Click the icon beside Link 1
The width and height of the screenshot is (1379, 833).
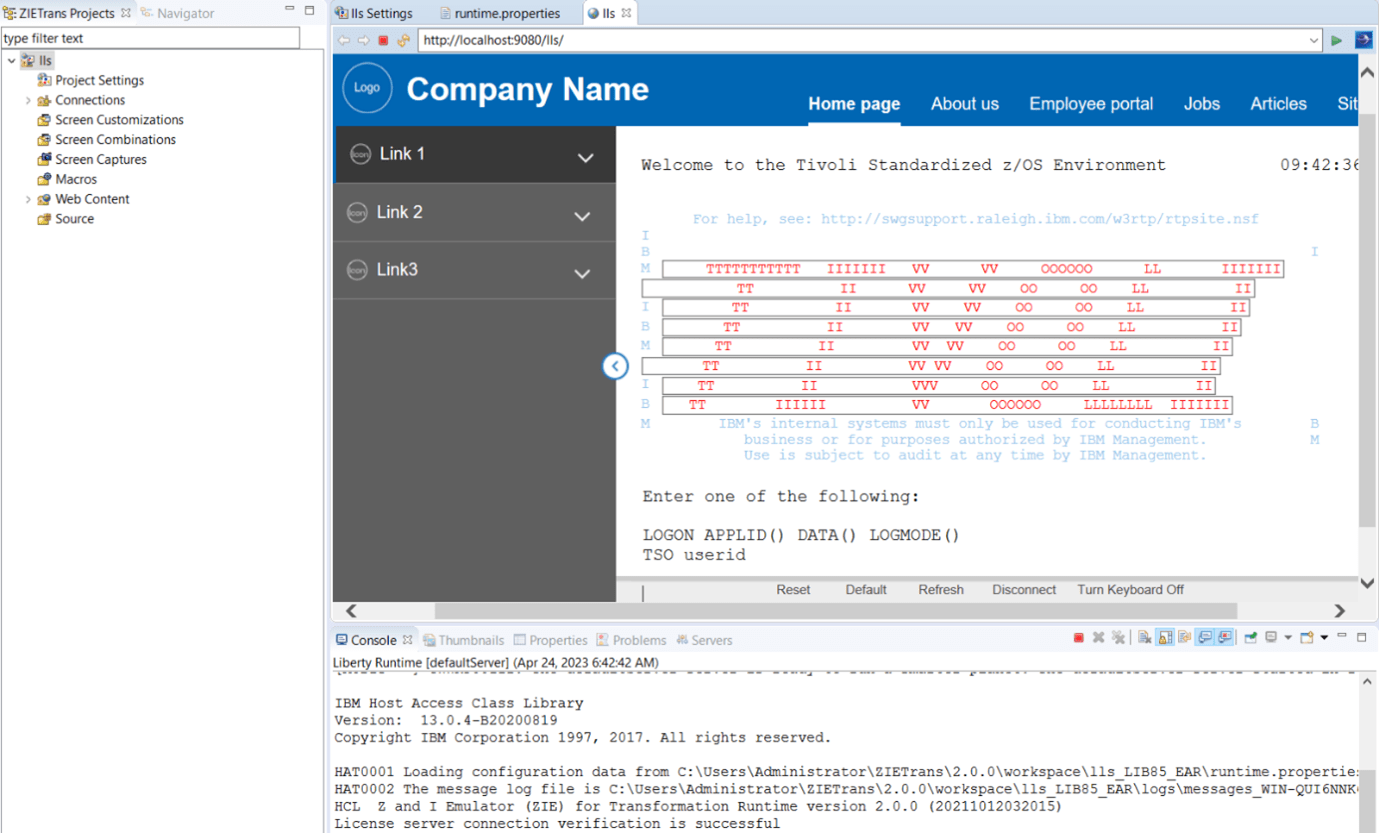[x=361, y=154]
